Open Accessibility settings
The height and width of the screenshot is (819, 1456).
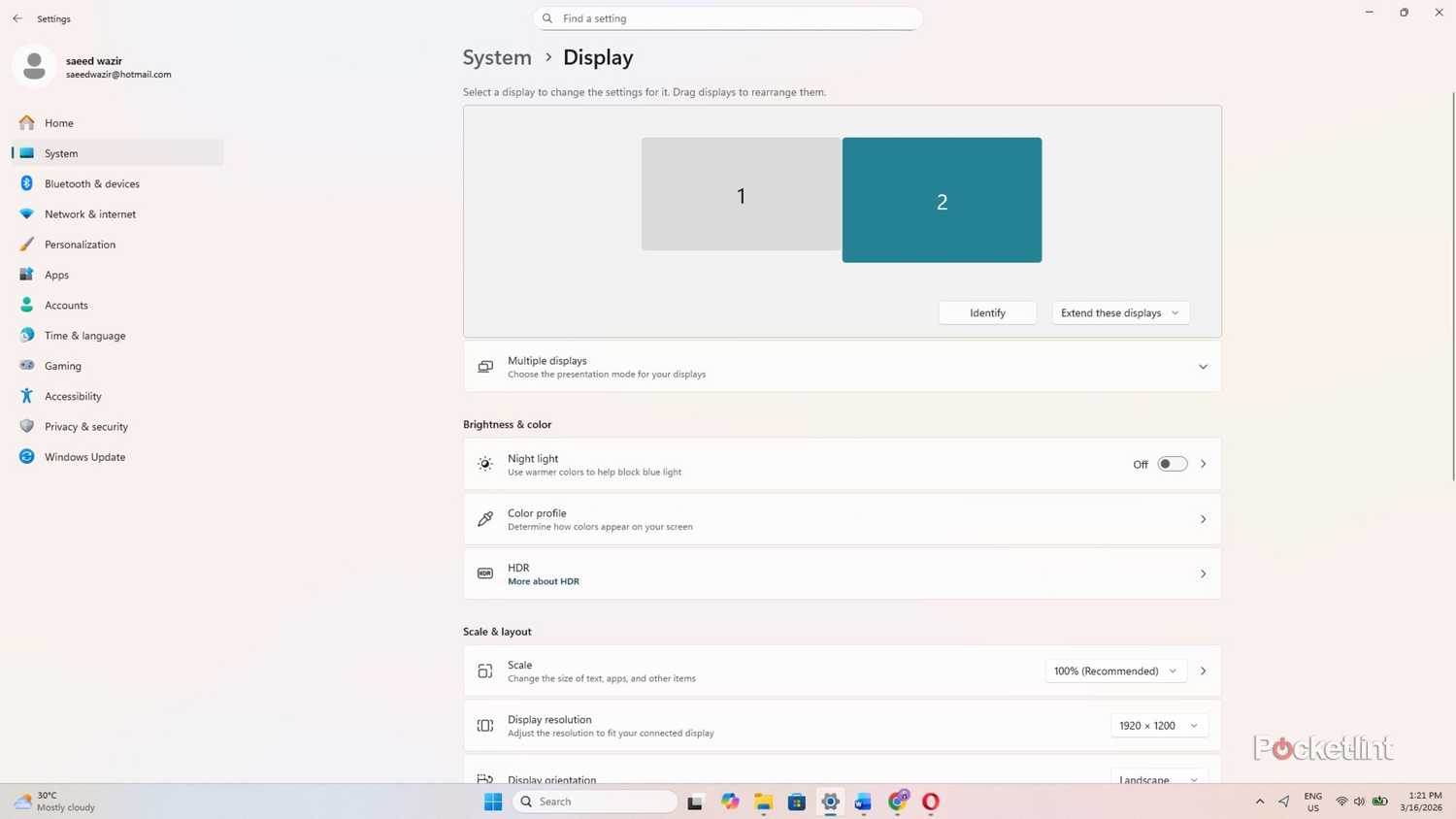pos(73,396)
